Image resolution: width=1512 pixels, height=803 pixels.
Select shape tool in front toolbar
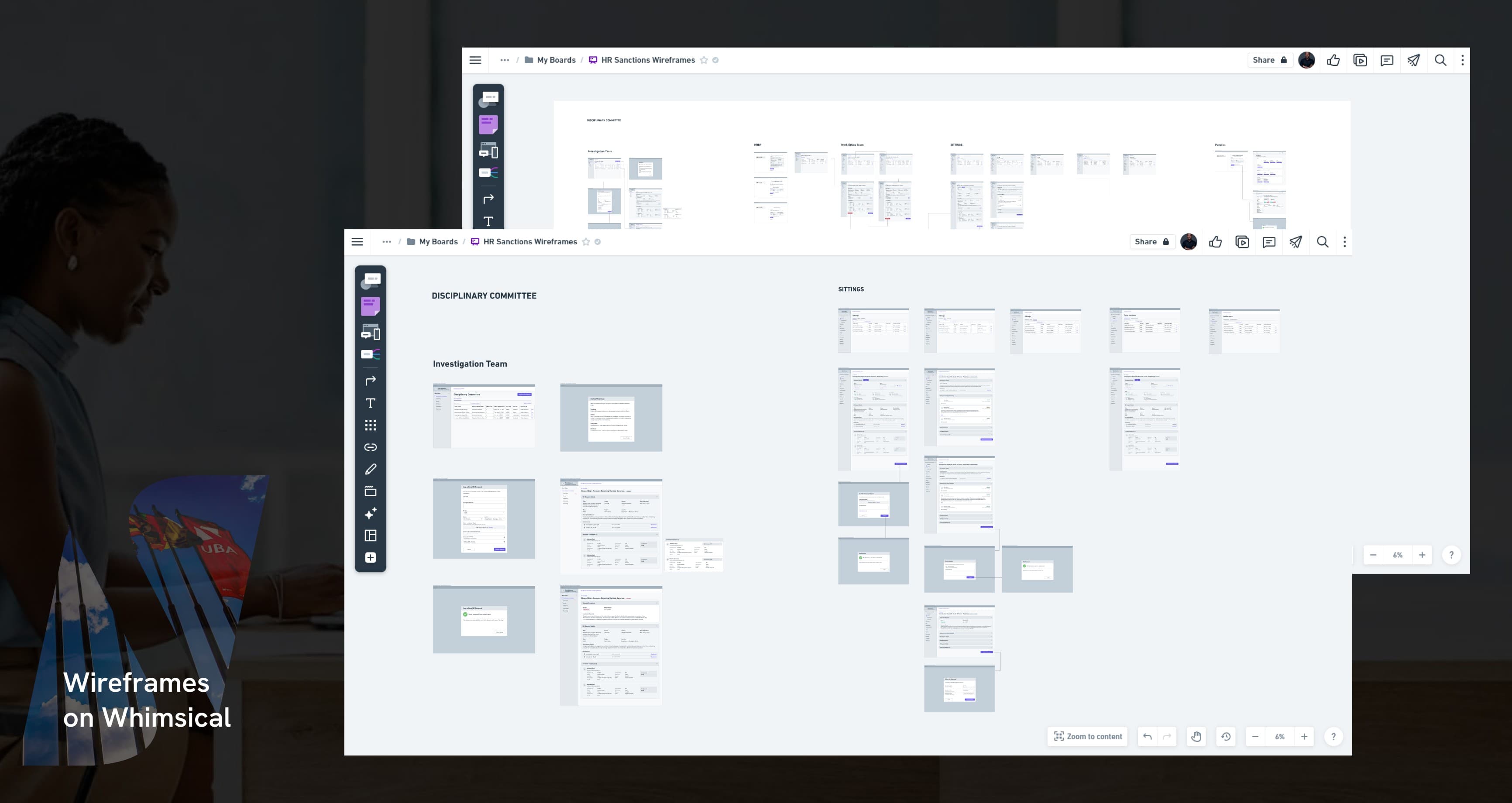pyautogui.click(x=371, y=280)
